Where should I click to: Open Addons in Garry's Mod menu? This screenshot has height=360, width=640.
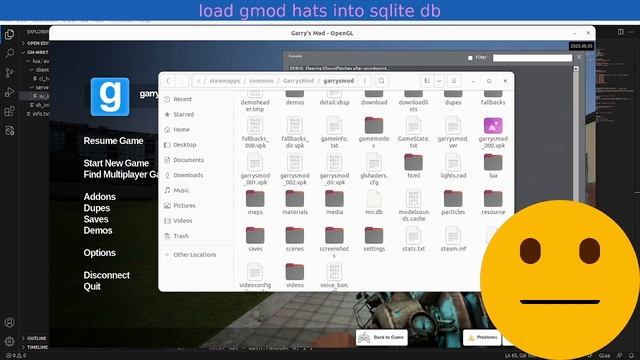100,197
